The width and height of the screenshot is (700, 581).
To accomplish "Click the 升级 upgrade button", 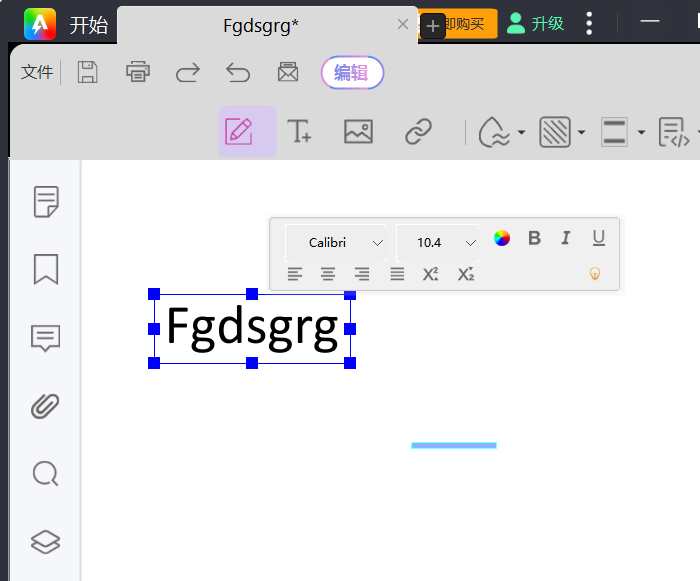I will tap(536, 24).
